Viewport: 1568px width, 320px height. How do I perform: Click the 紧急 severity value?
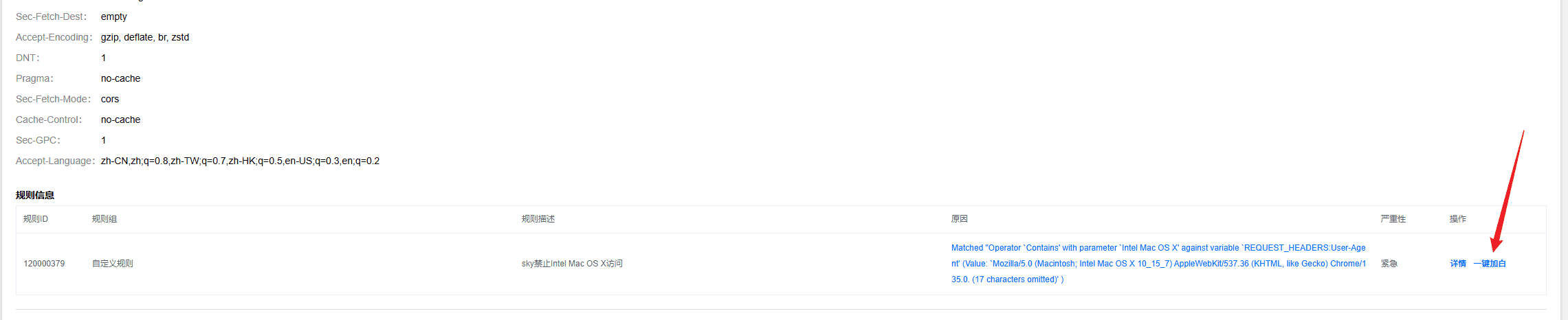click(1389, 264)
